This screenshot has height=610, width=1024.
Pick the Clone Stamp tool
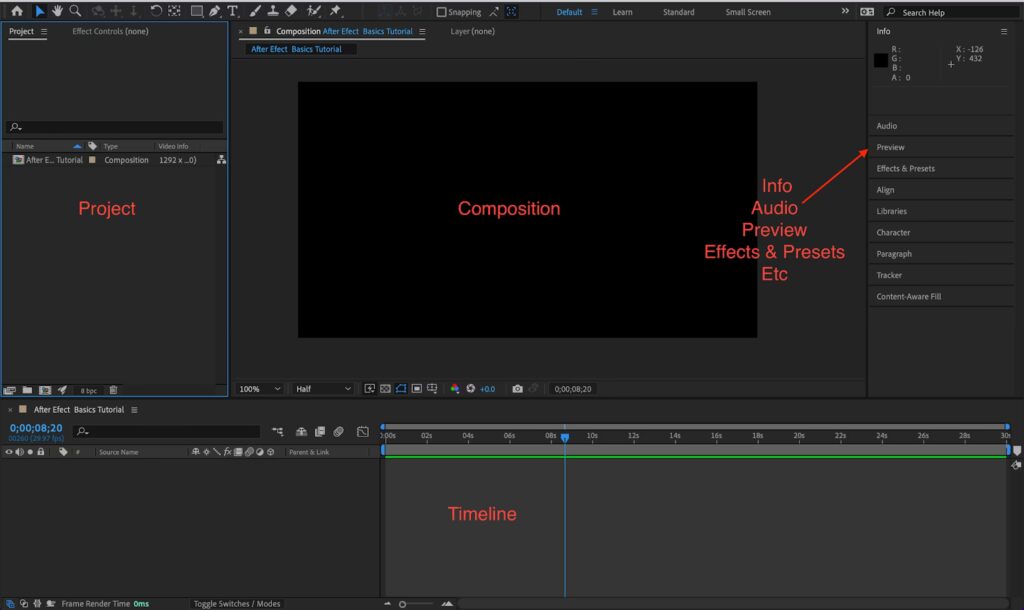coord(273,11)
